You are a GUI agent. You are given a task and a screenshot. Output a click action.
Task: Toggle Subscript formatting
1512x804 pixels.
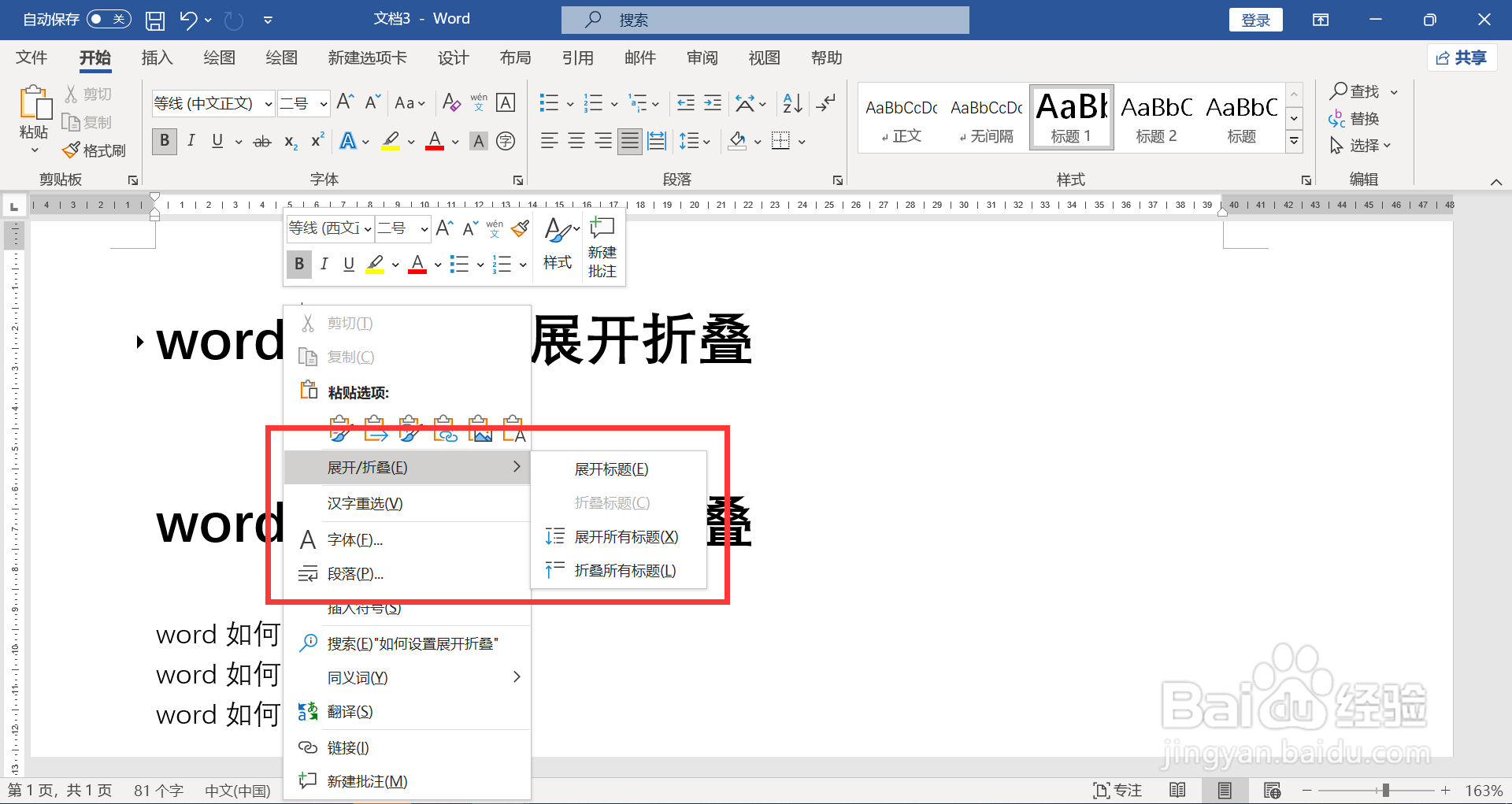pyautogui.click(x=291, y=142)
